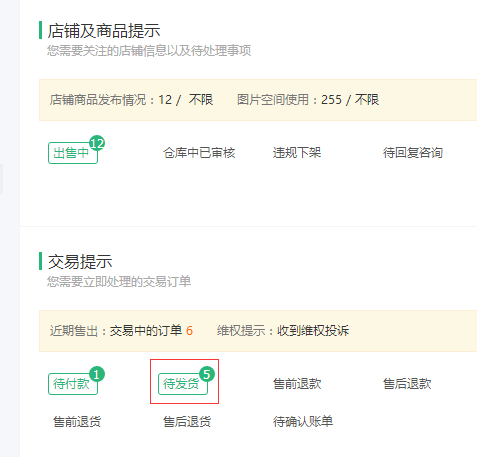Open 收到维权投诉 notice
Screen dimensions: 477x457
tap(313, 331)
